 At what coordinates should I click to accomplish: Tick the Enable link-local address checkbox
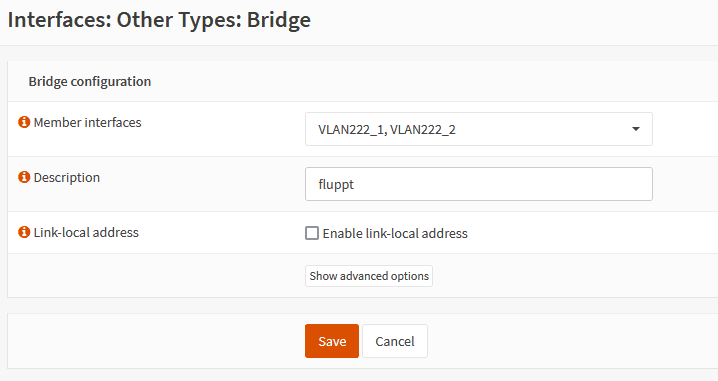click(312, 233)
